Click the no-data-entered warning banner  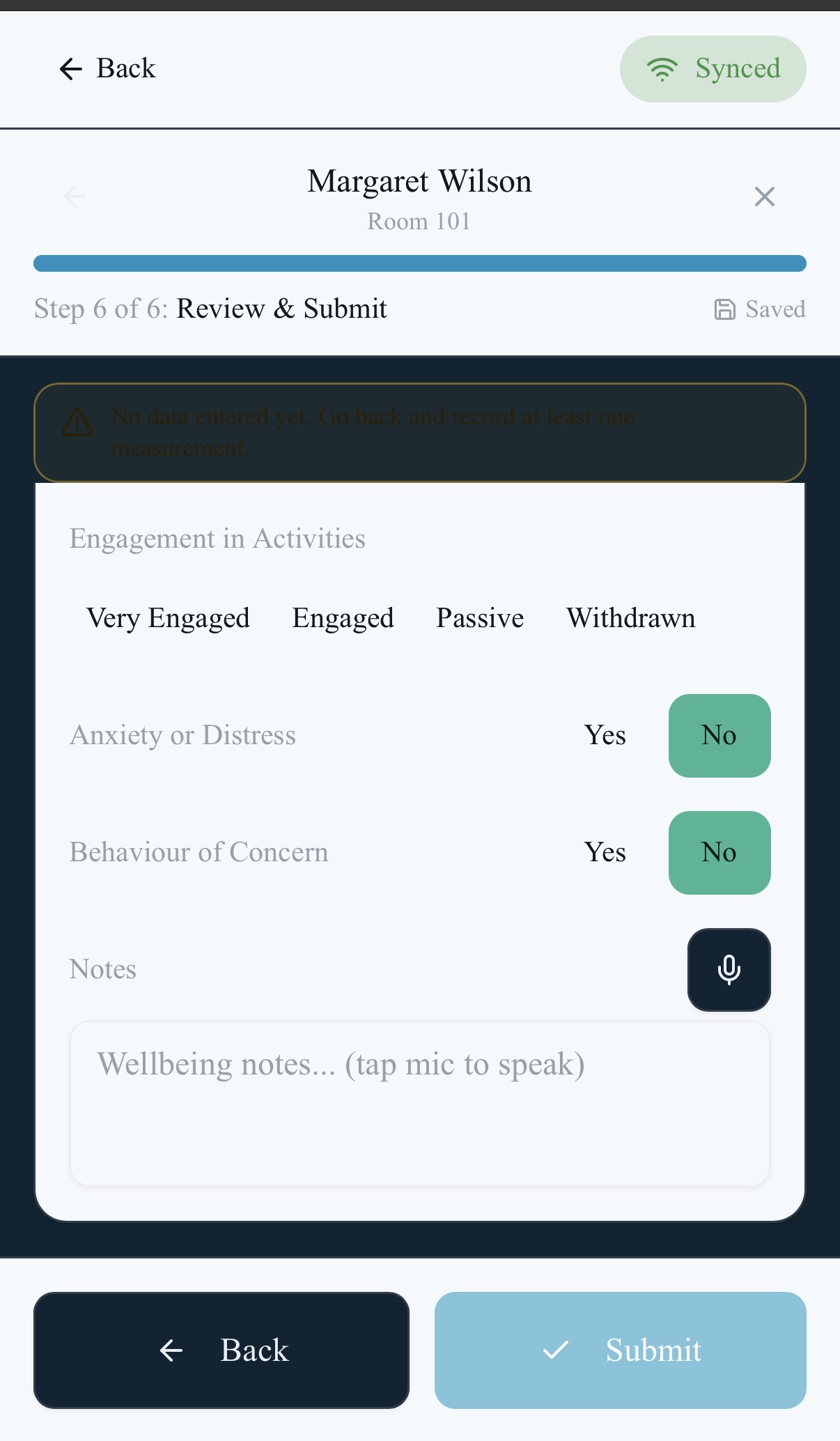click(419, 432)
